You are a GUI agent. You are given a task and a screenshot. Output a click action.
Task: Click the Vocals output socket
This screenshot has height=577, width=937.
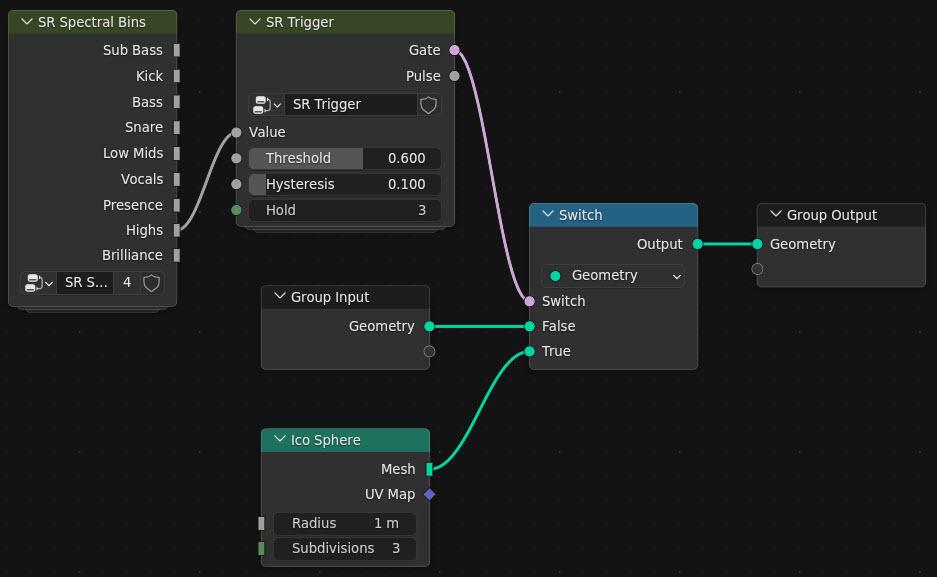177,179
